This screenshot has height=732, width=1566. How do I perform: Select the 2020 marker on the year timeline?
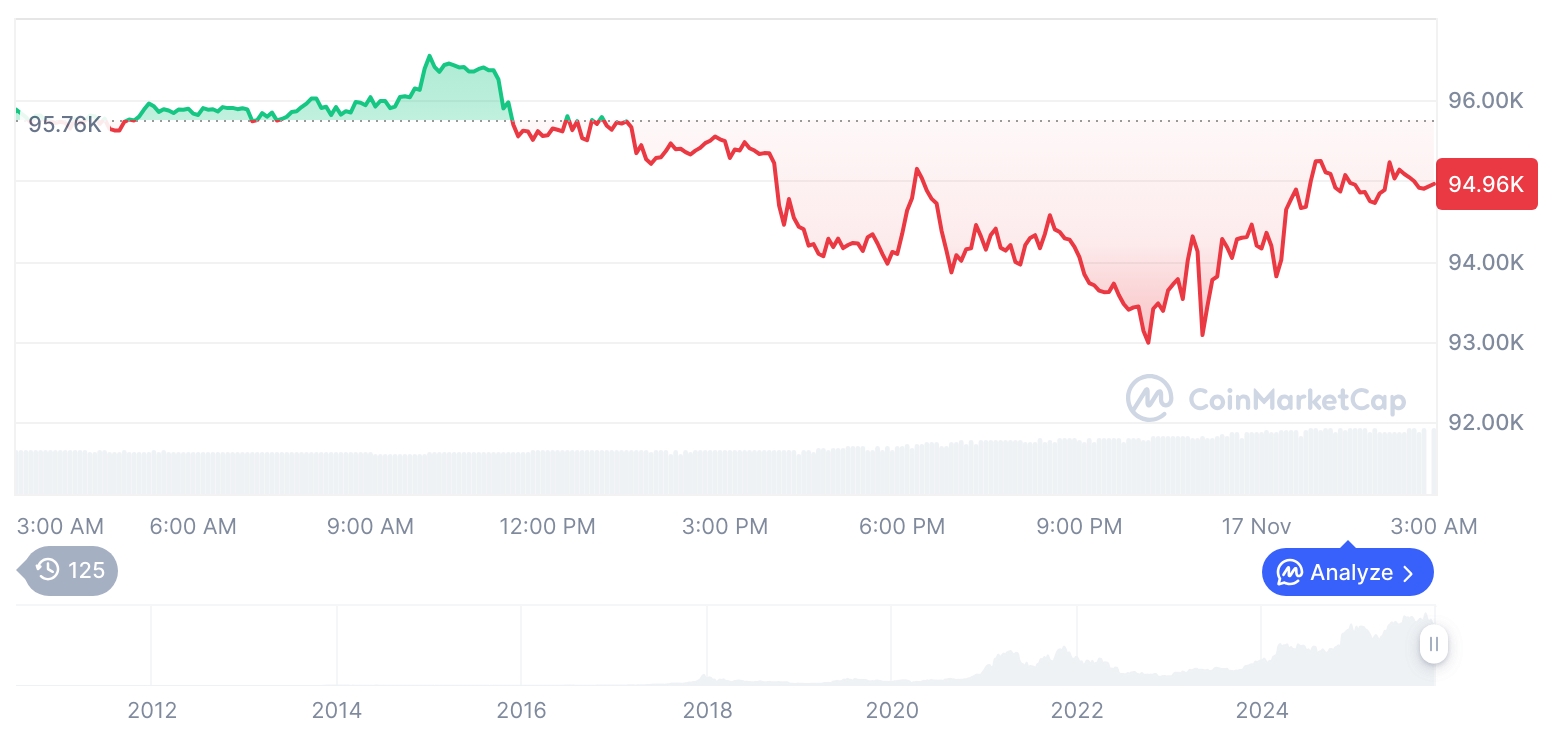pos(892,711)
